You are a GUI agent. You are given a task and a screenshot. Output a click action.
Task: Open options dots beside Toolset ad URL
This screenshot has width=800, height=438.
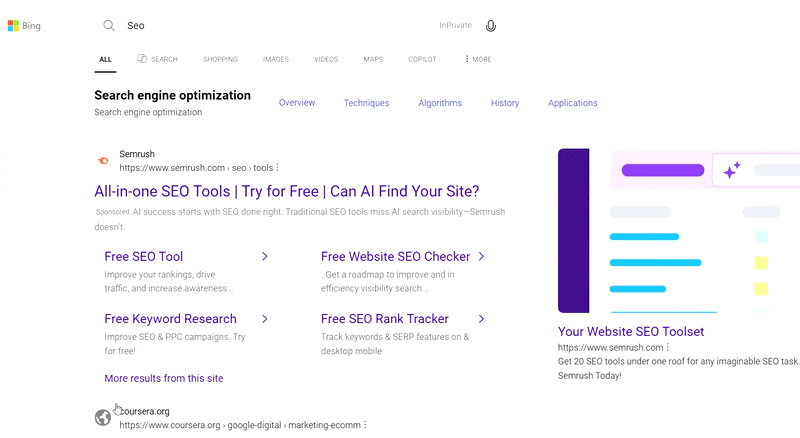click(x=667, y=347)
